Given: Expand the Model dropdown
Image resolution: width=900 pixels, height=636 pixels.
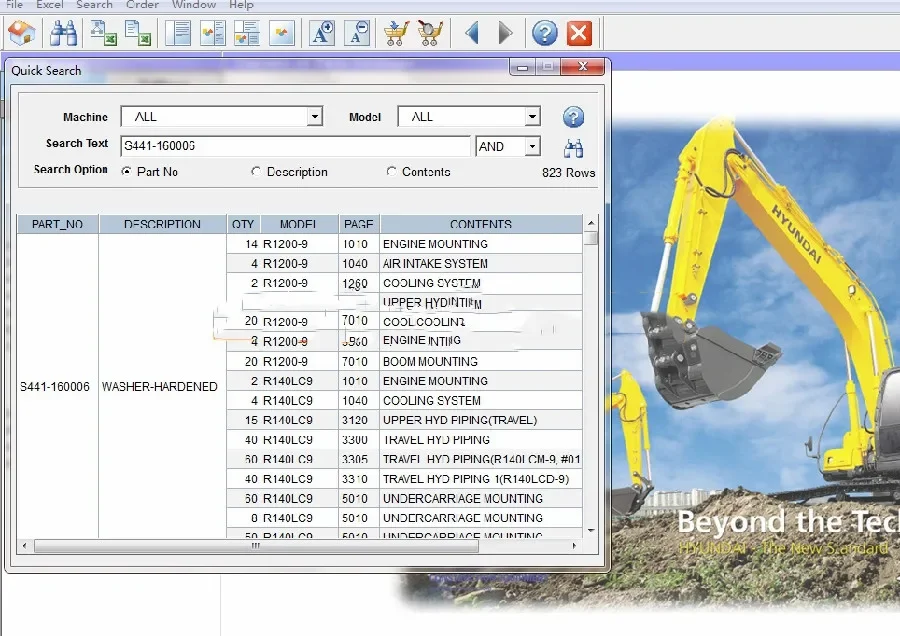Looking at the screenshot, I should tap(532, 117).
